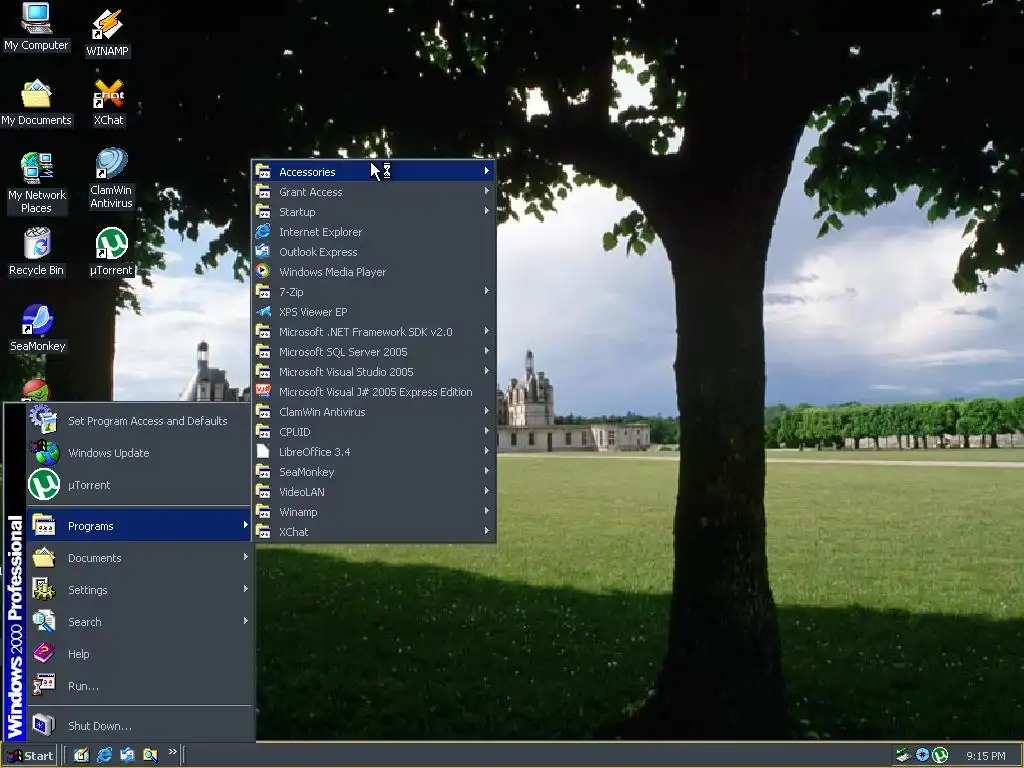Screen dimensions: 1024x768
Task: Select My Network Places on the desktop
Action: click(x=37, y=183)
